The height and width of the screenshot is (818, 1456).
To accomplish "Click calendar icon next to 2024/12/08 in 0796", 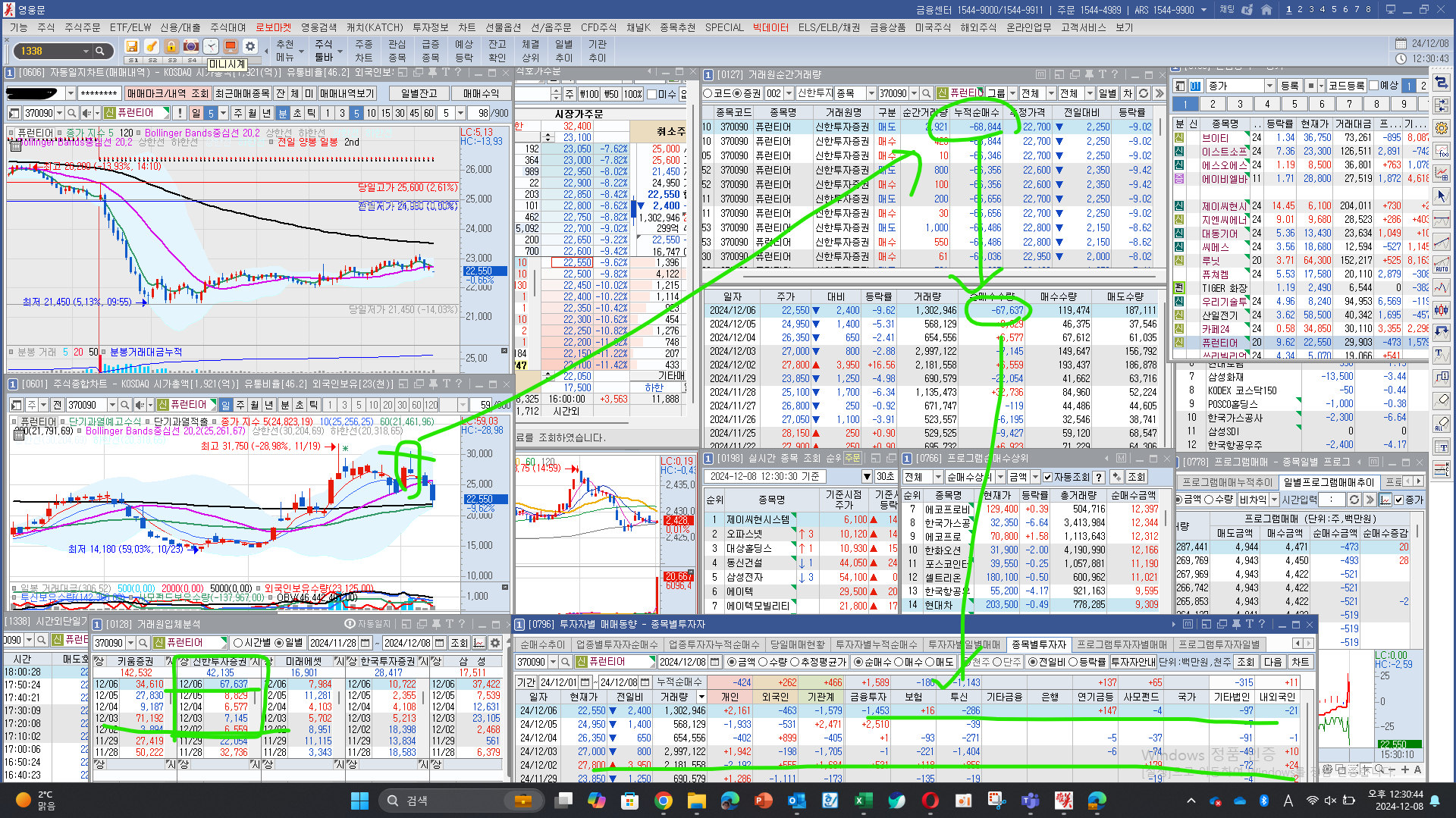I will tap(714, 662).
